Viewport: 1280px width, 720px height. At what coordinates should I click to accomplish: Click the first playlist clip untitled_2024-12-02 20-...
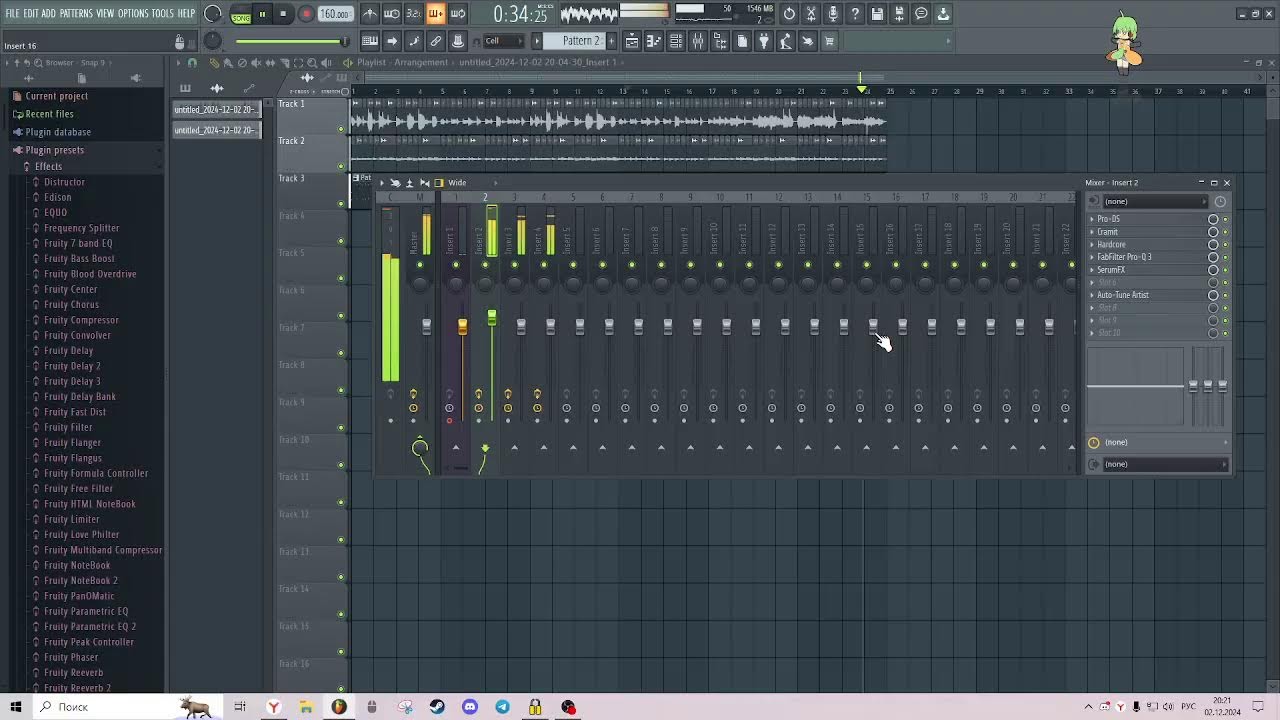[x=217, y=110]
